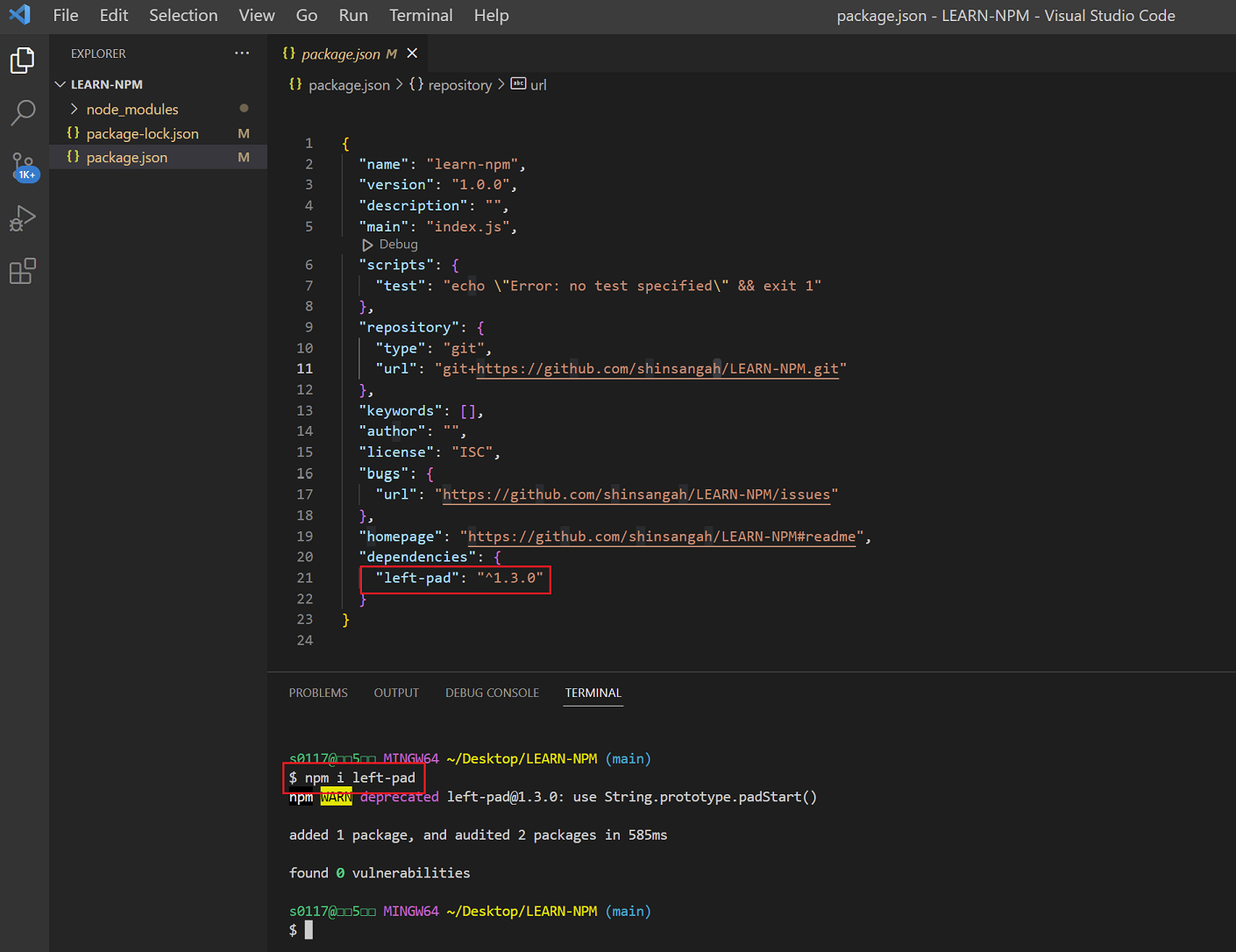This screenshot has height=952, width=1236.
Task: Select the package.json editor tab
Action: click(349, 53)
